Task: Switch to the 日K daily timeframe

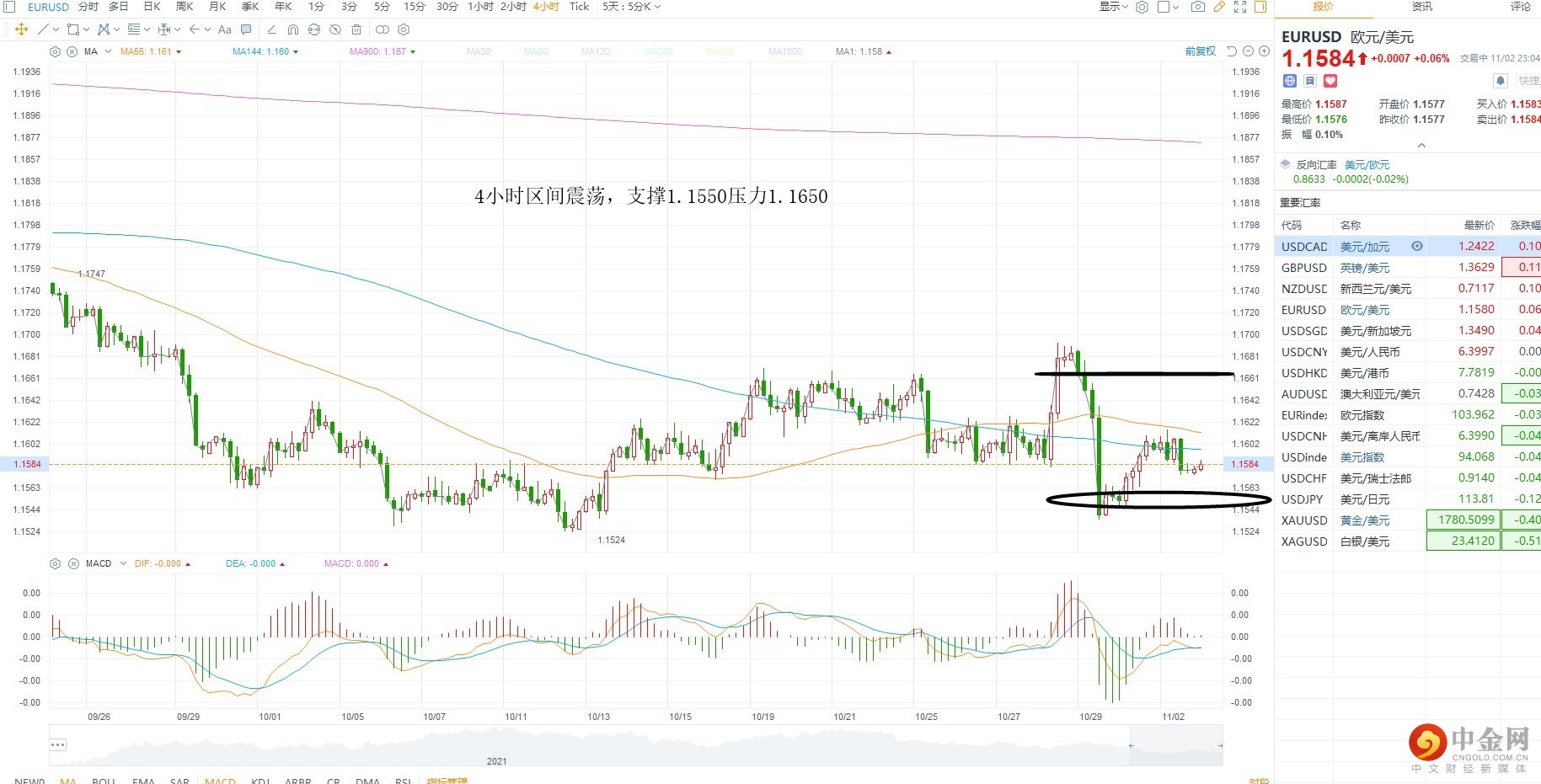Action: (x=152, y=7)
